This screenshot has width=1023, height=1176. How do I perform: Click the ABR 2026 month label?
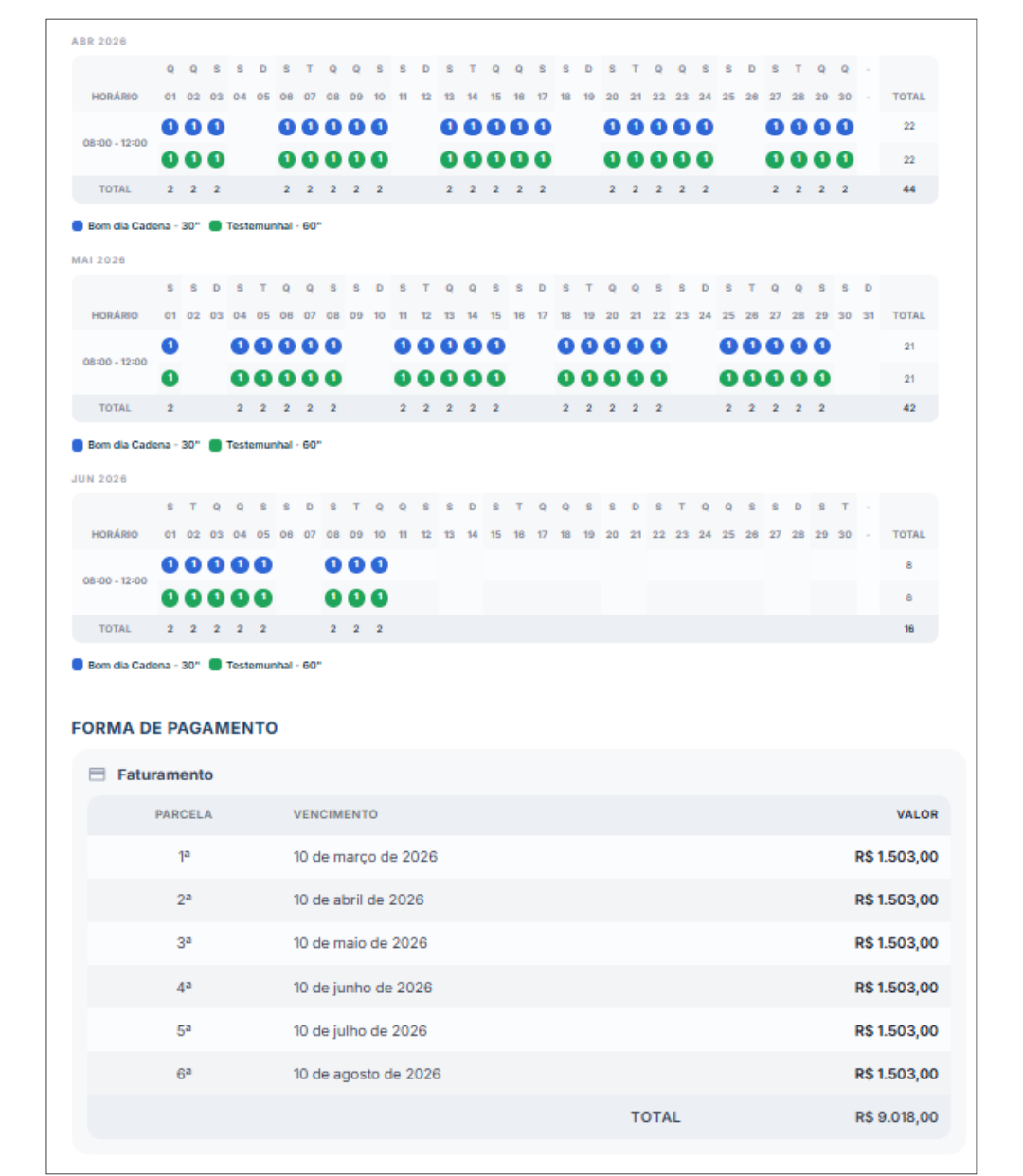click(99, 42)
